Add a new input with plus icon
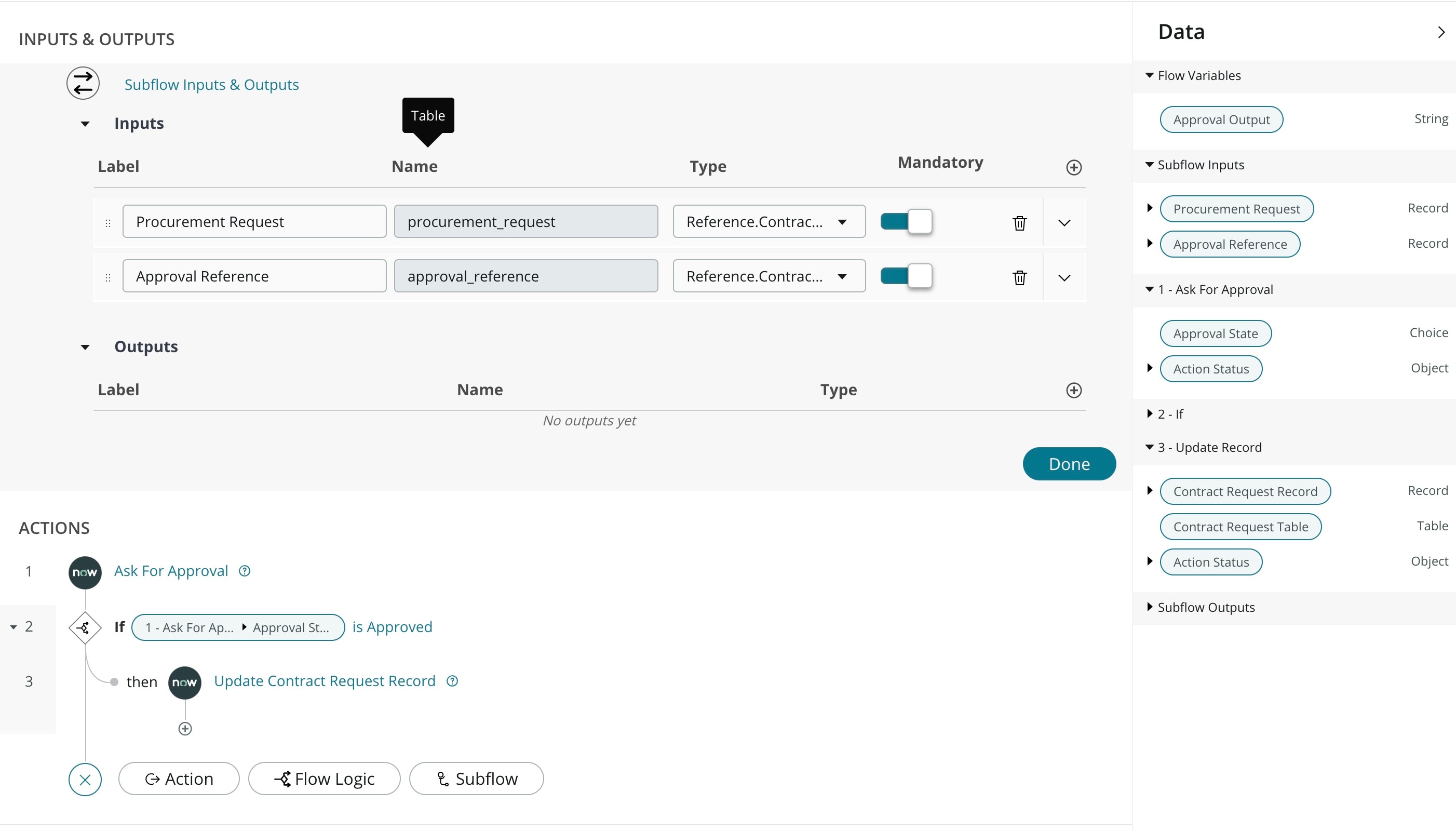The height and width of the screenshot is (831, 1456). (1074, 167)
